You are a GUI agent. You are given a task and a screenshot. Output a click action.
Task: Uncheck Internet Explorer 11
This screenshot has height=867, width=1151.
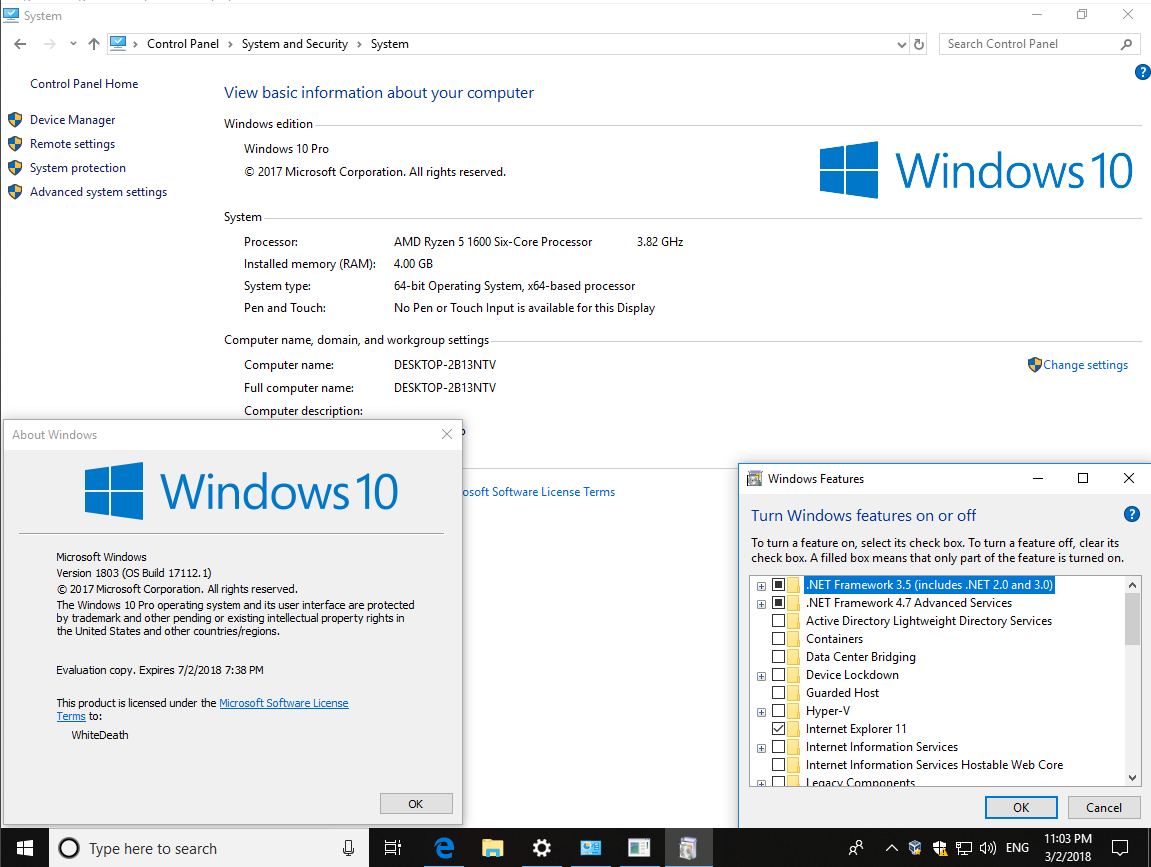point(778,729)
